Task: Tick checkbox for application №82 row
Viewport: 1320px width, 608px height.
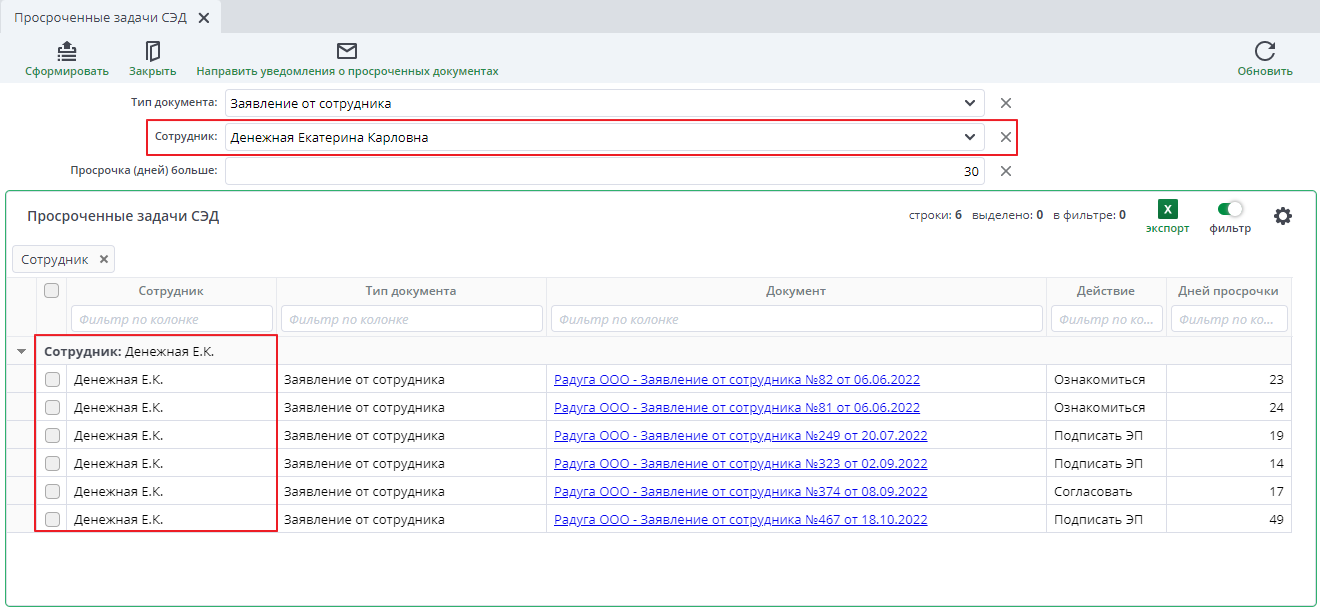Action: [52, 380]
